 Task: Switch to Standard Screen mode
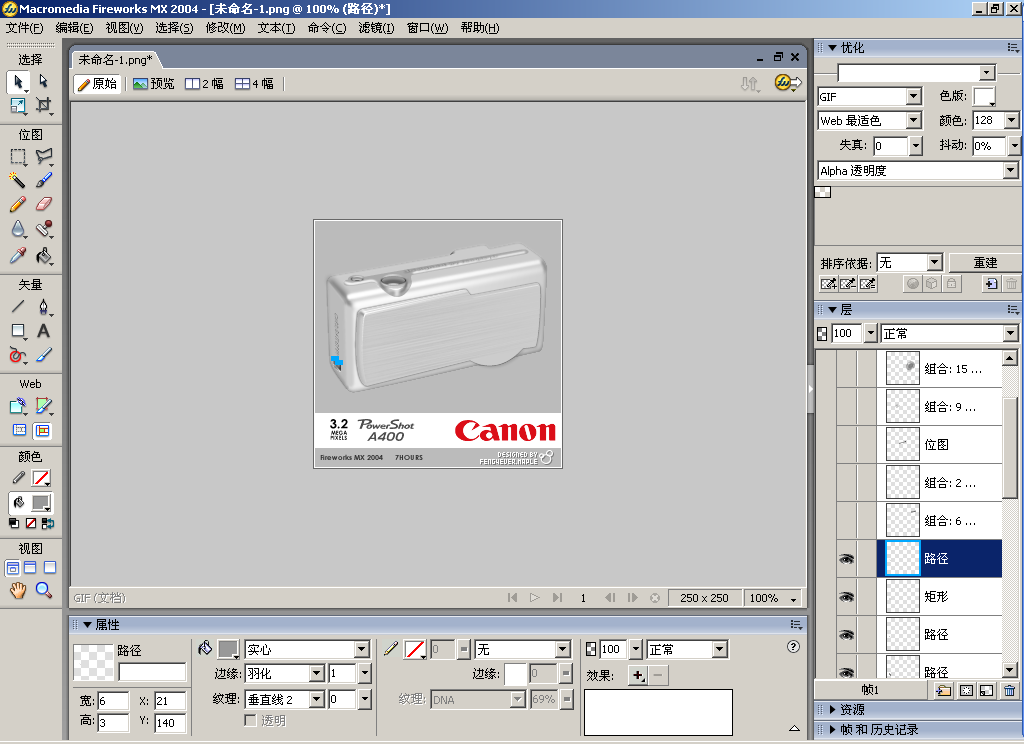[12, 568]
